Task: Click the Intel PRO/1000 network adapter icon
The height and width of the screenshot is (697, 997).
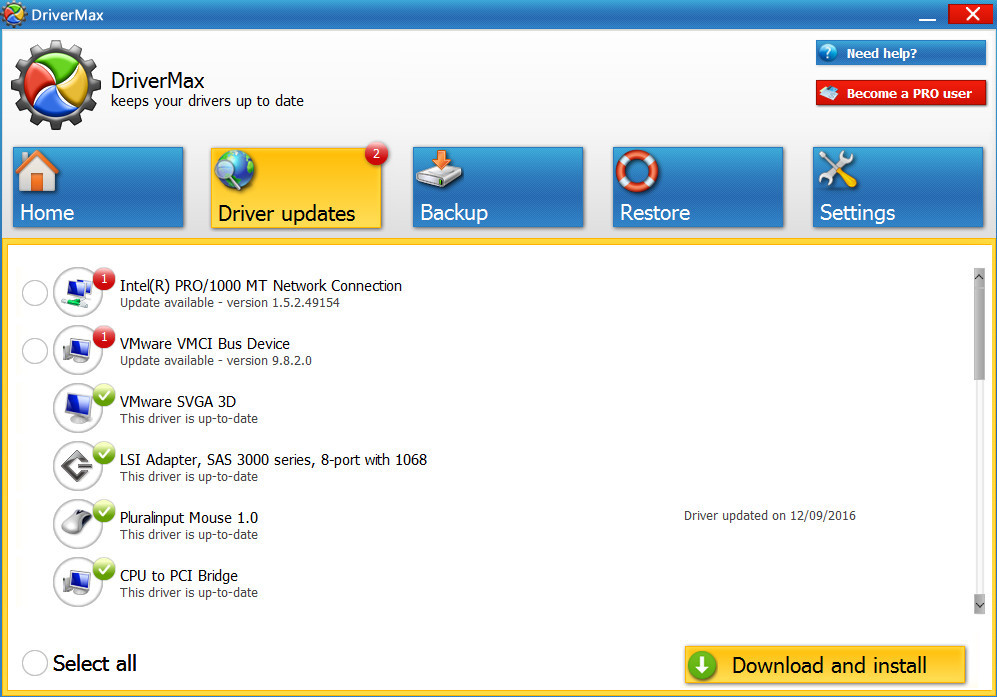Action: coord(77,292)
